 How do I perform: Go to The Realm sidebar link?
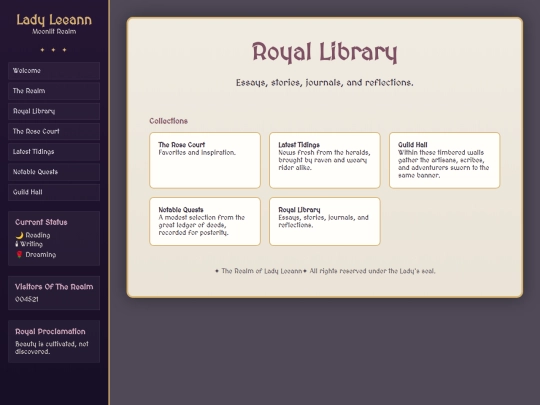pyautogui.click(x=54, y=91)
